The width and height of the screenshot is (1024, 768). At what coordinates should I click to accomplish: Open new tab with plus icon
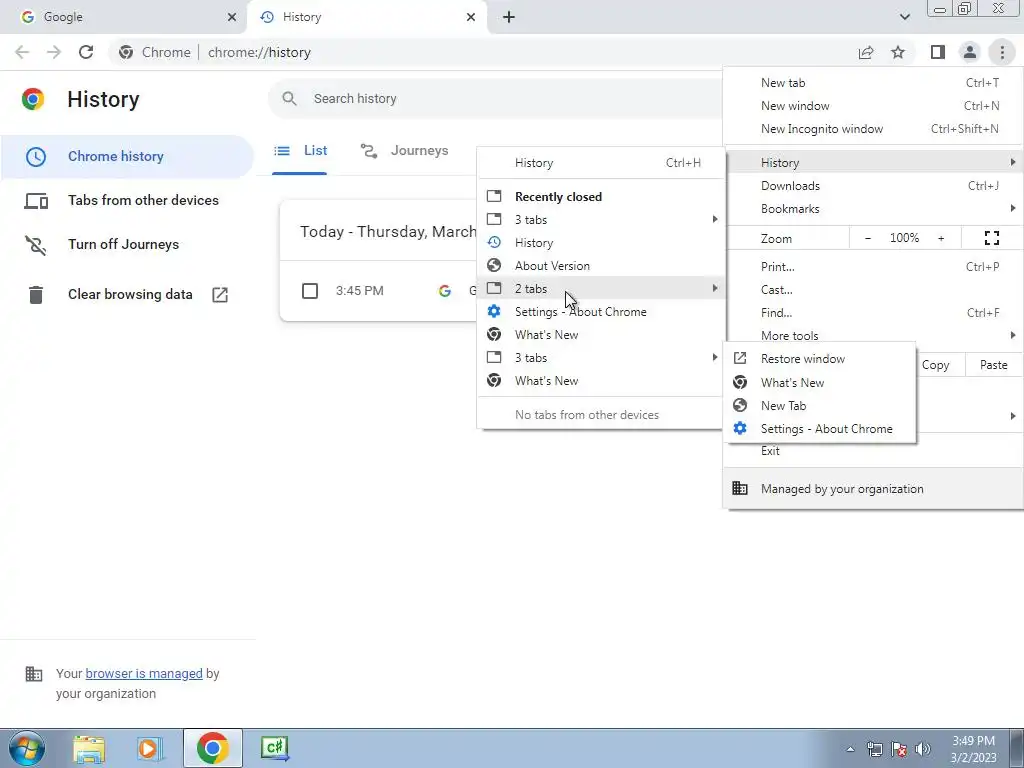pyautogui.click(x=509, y=17)
